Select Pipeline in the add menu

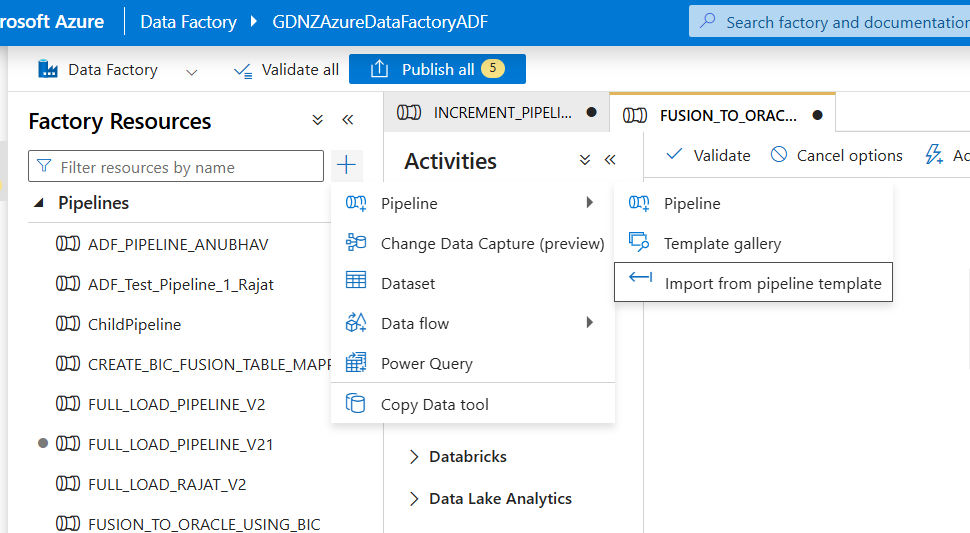(473, 203)
